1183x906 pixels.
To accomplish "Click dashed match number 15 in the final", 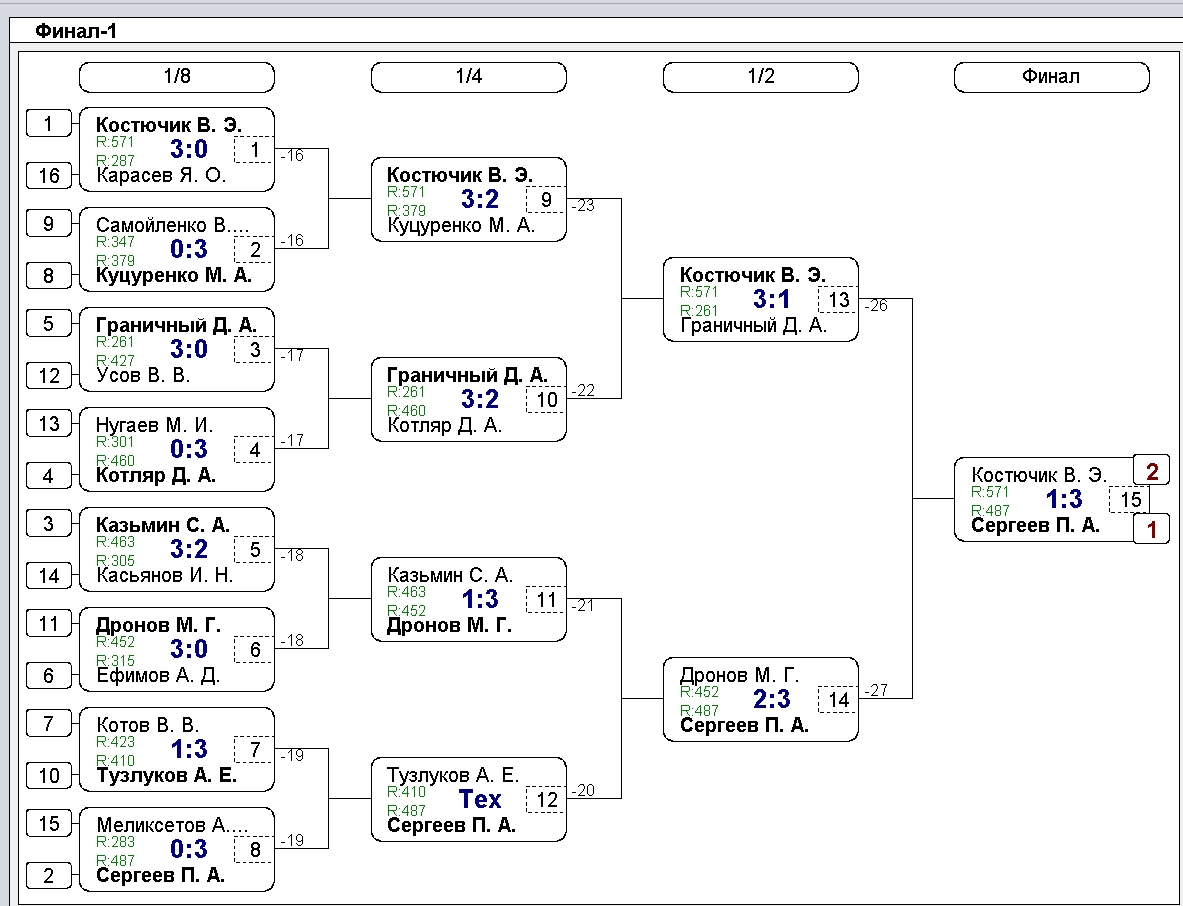I will click(1130, 499).
